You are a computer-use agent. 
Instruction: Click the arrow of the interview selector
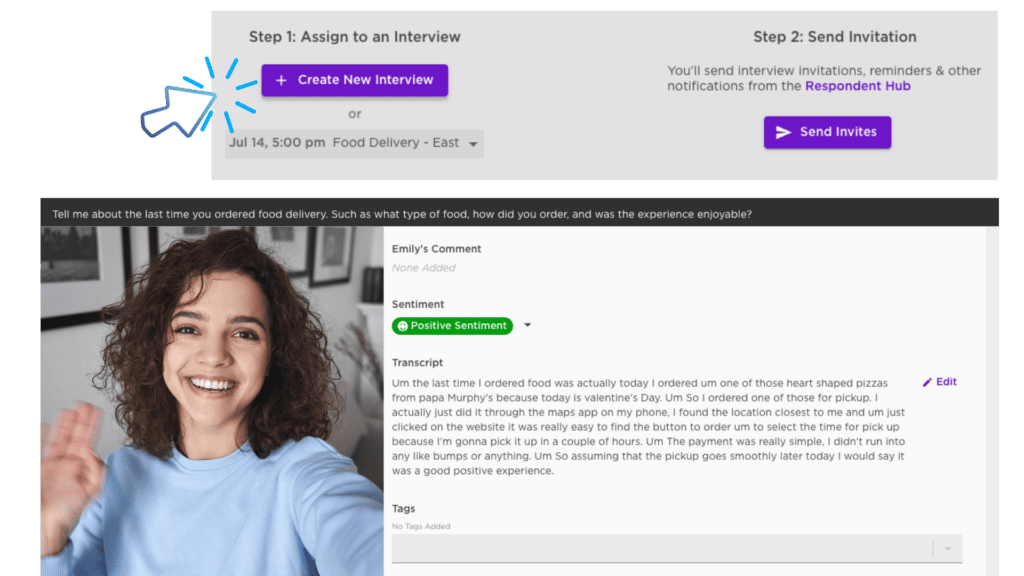pos(473,144)
